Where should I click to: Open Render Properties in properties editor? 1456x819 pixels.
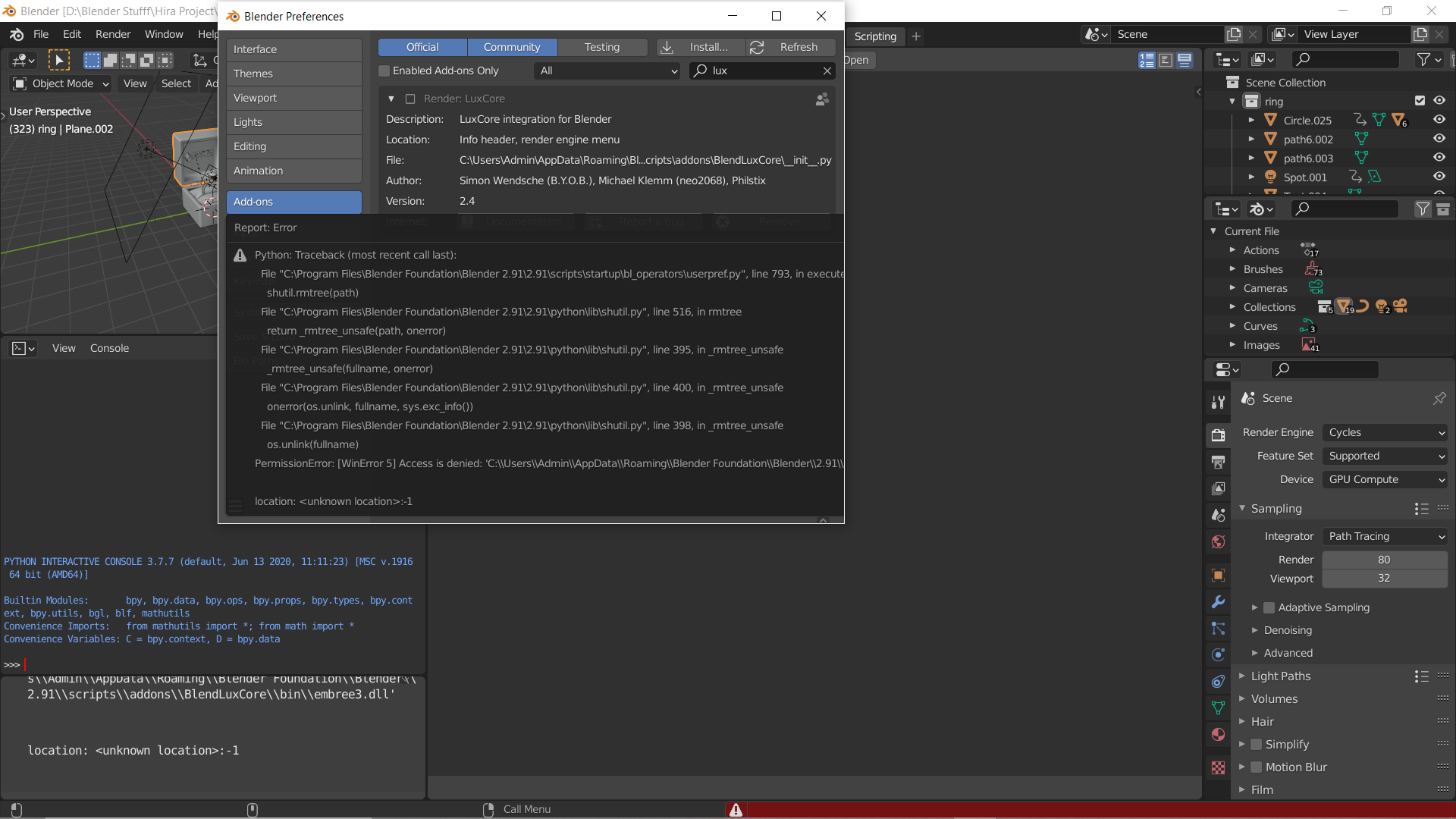(x=1218, y=435)
